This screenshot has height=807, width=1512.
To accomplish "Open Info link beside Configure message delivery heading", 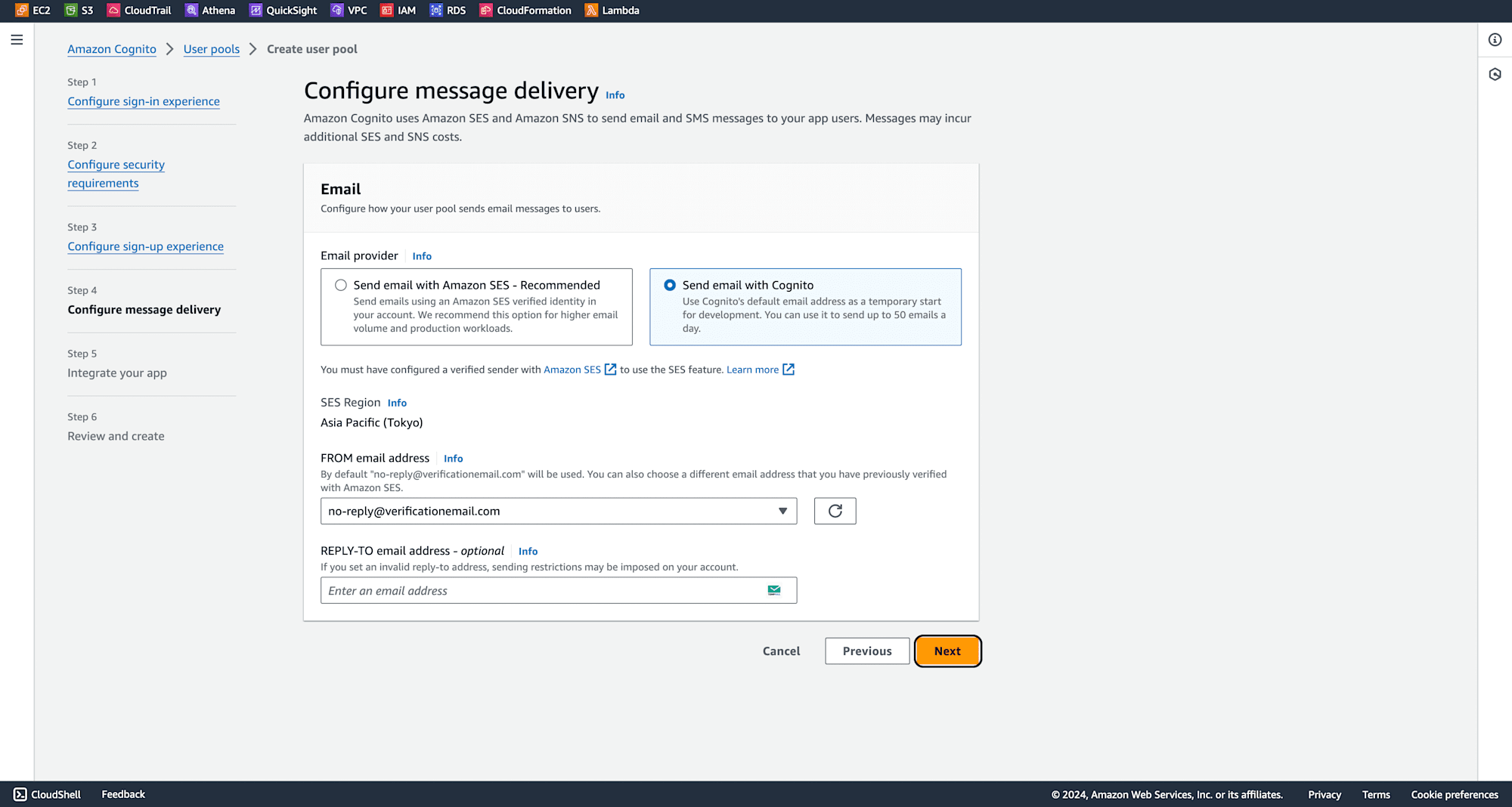I will point(615,95).
